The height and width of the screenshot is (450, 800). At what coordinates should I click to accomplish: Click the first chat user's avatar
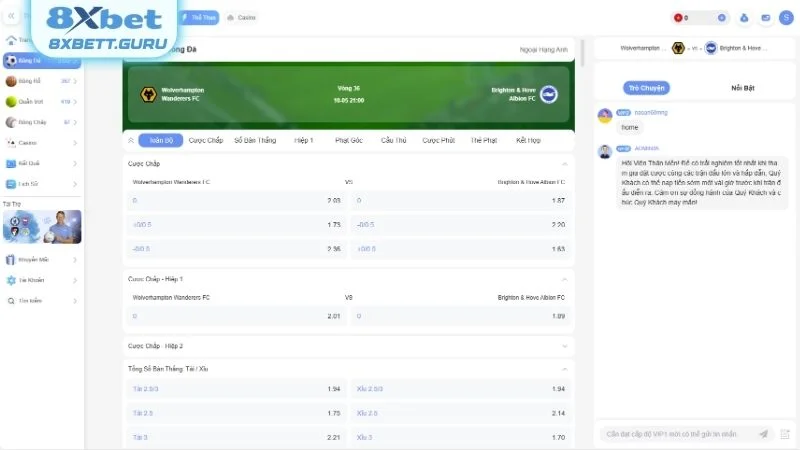point(605,116)
